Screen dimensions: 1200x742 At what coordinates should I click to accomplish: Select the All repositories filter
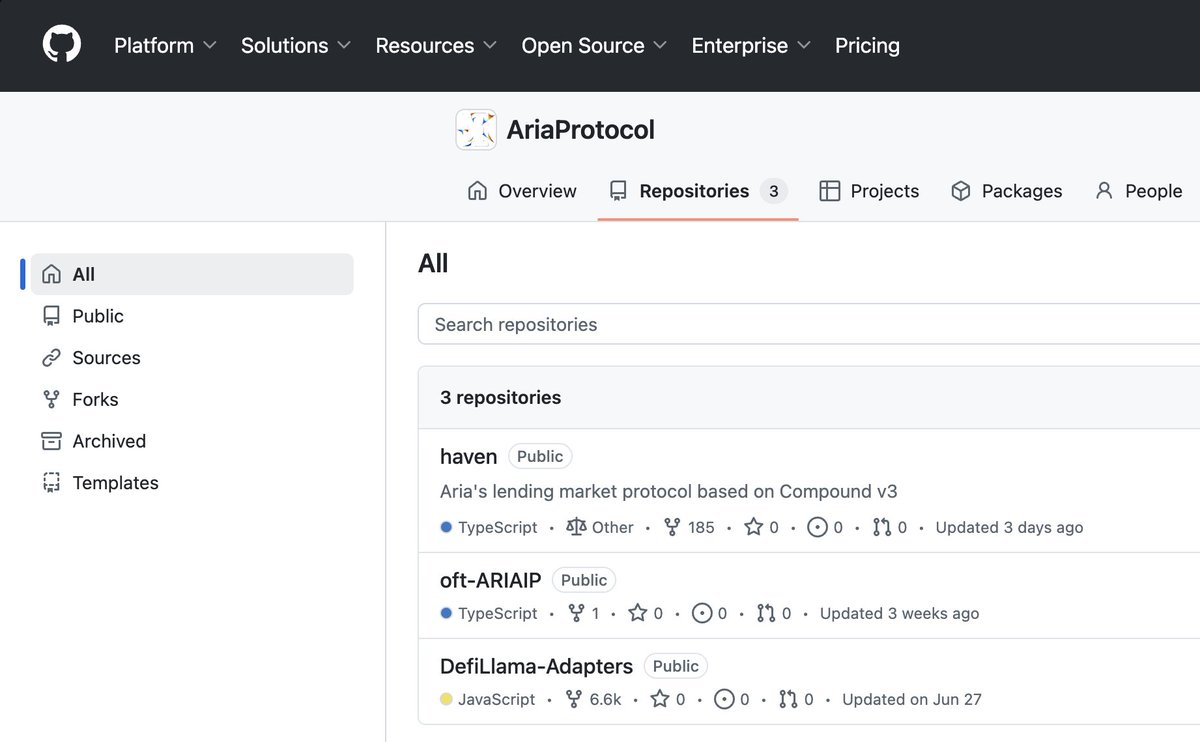tap(192, 274)
